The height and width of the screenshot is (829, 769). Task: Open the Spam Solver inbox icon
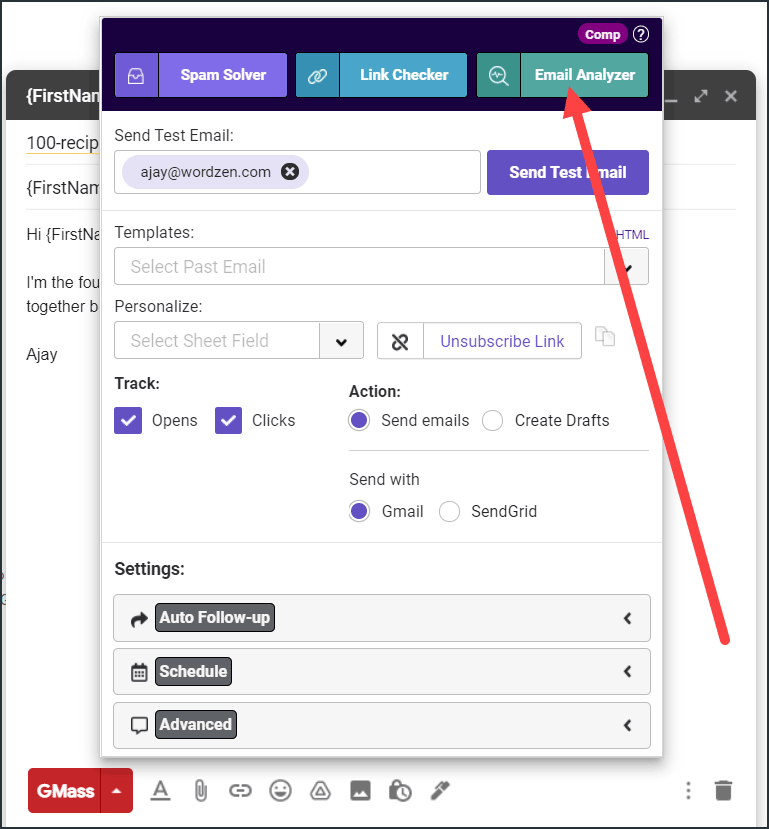tap(136, 75)
